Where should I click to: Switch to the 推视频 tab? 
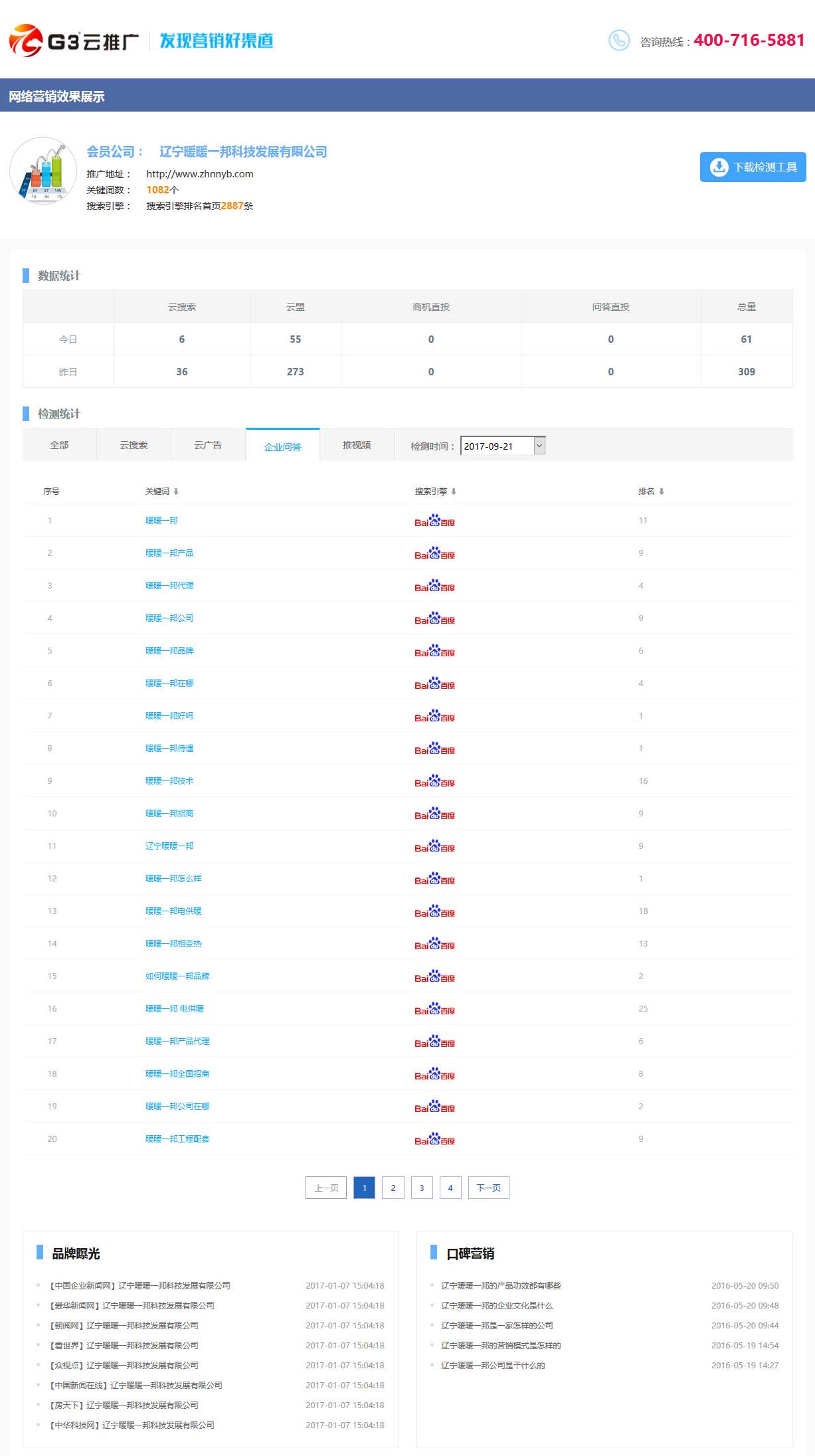click(357, 445)
